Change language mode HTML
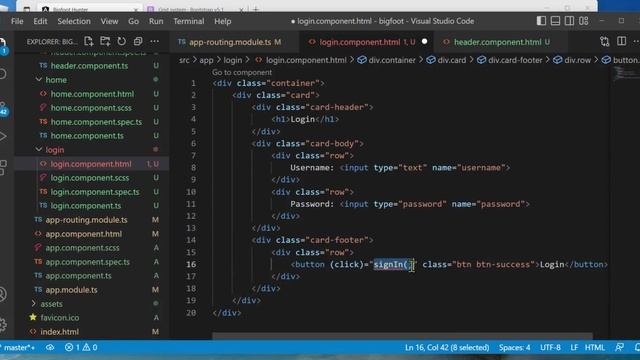 click(x=595, y=347)
